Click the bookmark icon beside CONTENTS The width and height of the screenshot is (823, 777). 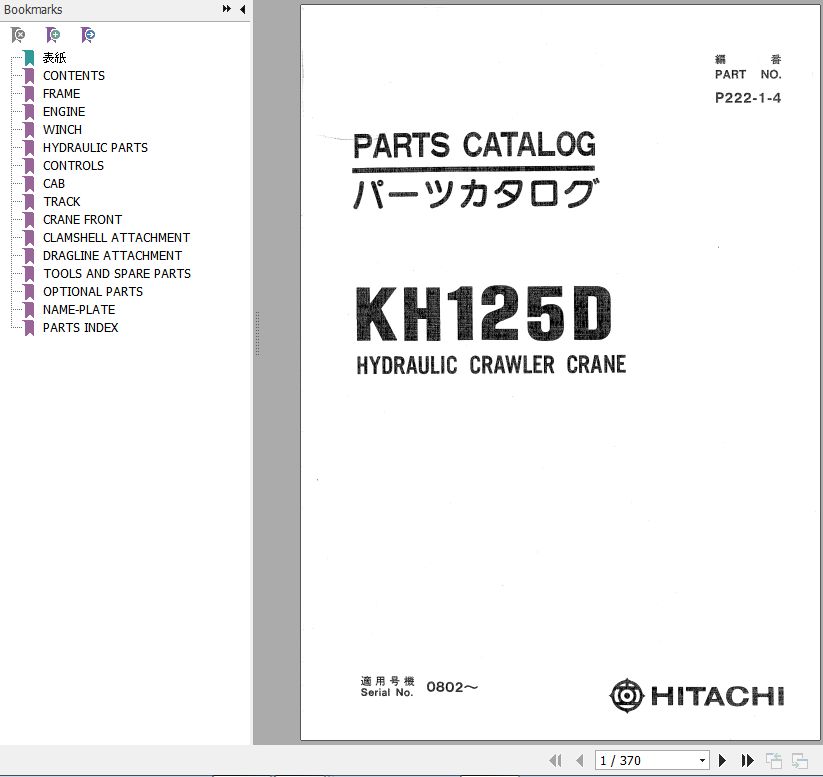pos(29,76)
